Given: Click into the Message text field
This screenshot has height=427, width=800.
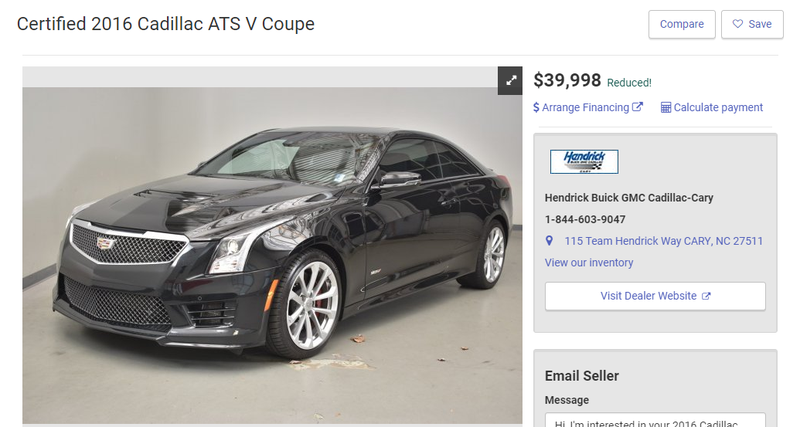Looking at the screenshot, I should click(655, 420).
